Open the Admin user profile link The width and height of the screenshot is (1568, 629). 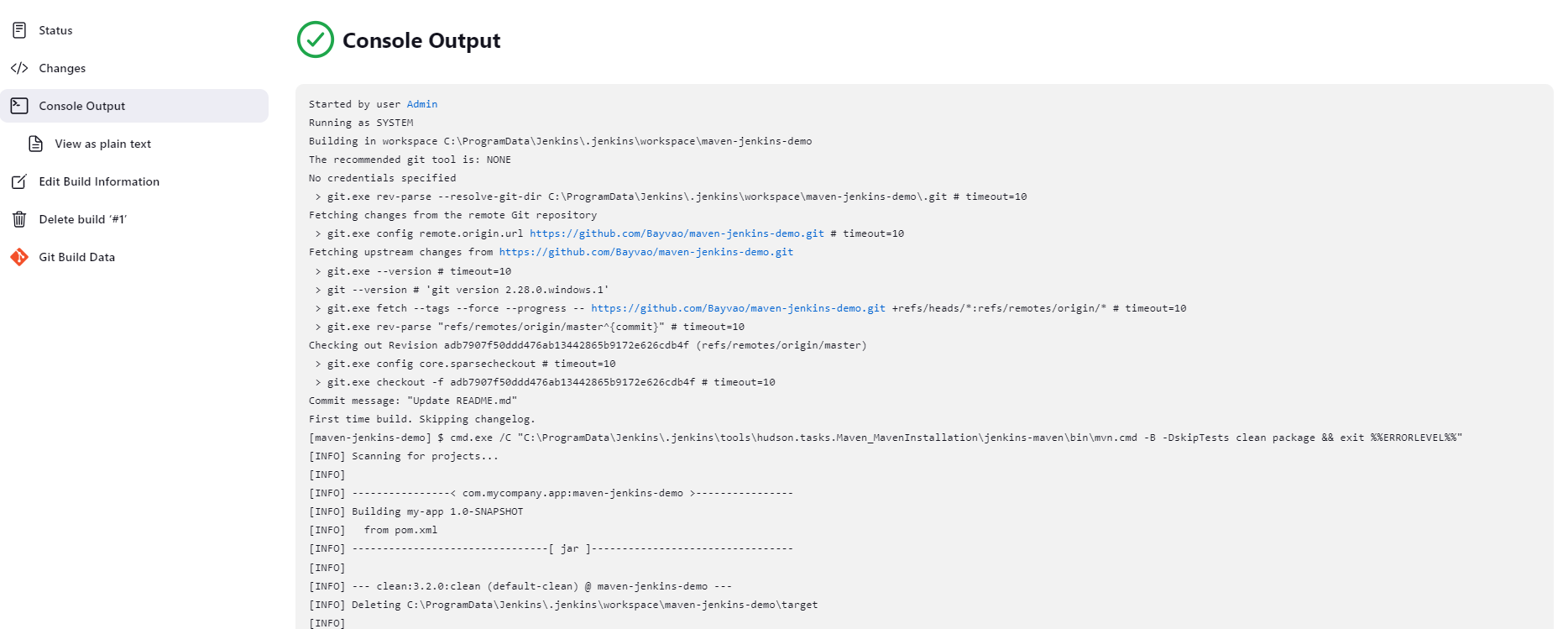point(421,103)
